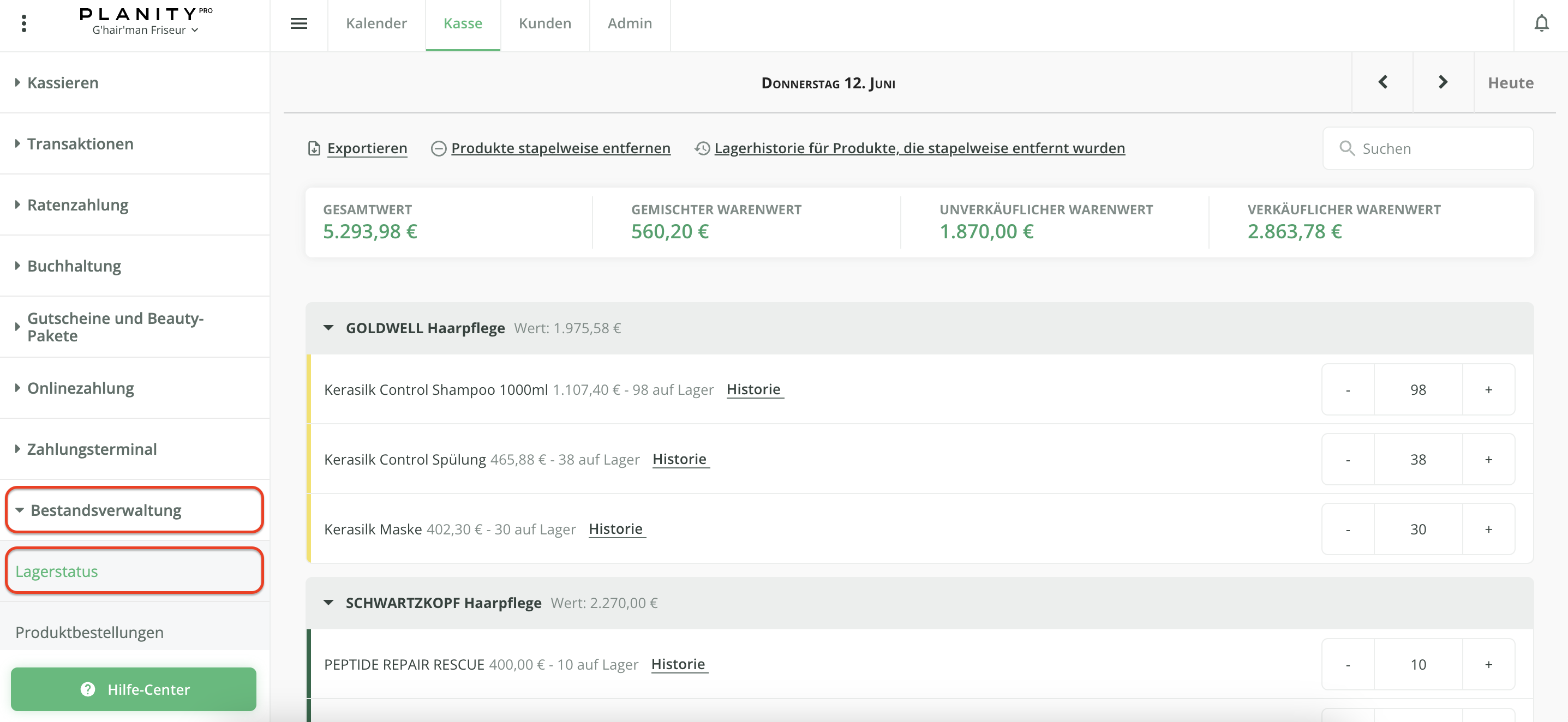
Task: Go to next day arrow
Action: [x=1443, y=82]
